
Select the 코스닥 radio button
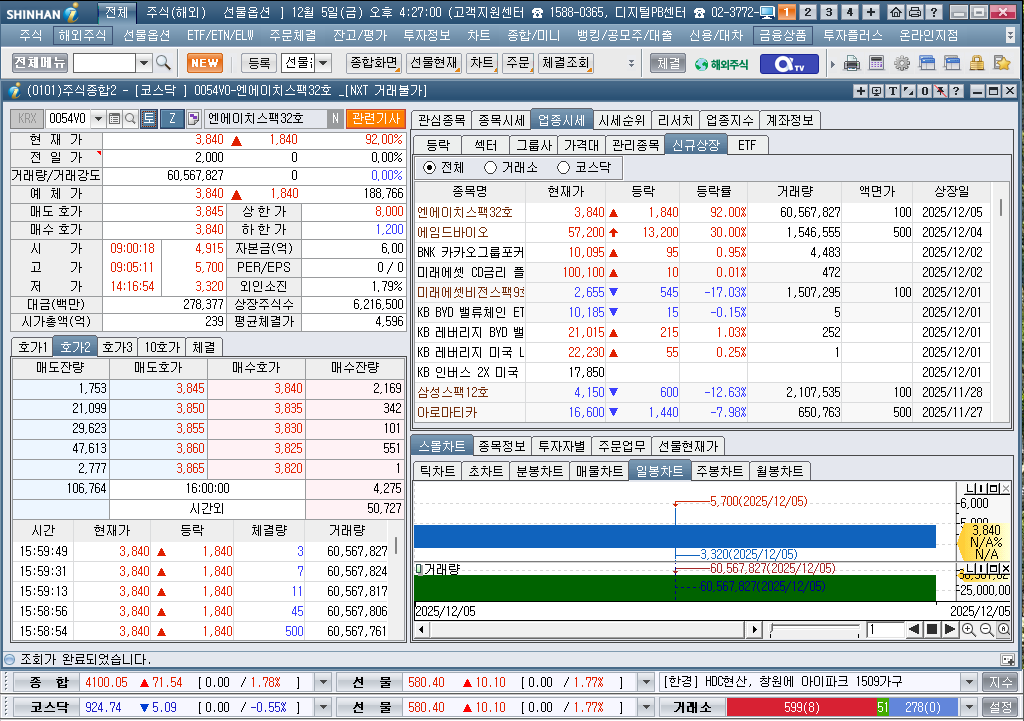[x=564, y=168]
